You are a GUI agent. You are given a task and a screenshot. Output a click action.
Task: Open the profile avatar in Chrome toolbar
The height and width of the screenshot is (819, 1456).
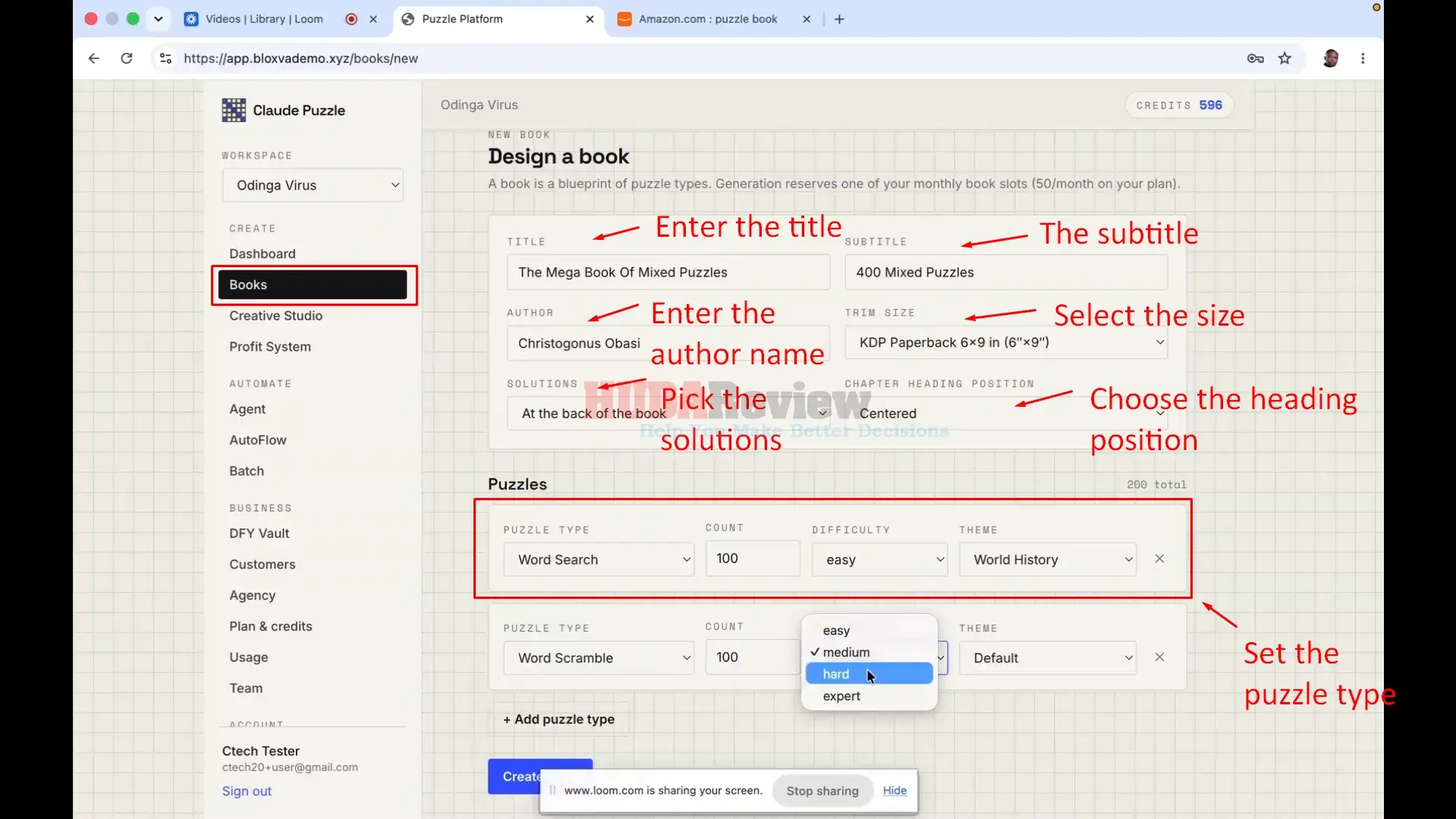[1330, 58]
